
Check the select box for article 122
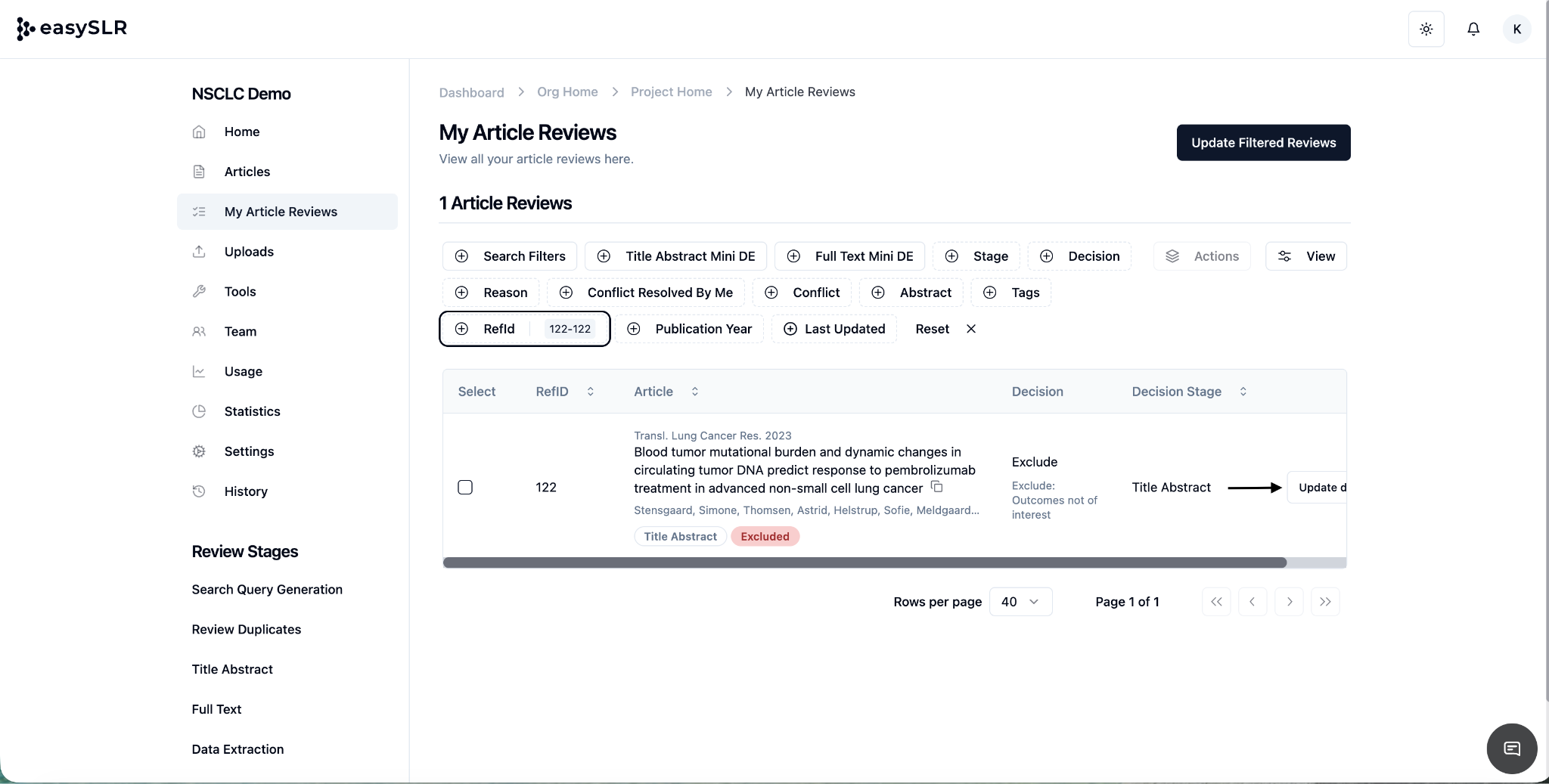[465, 488]
